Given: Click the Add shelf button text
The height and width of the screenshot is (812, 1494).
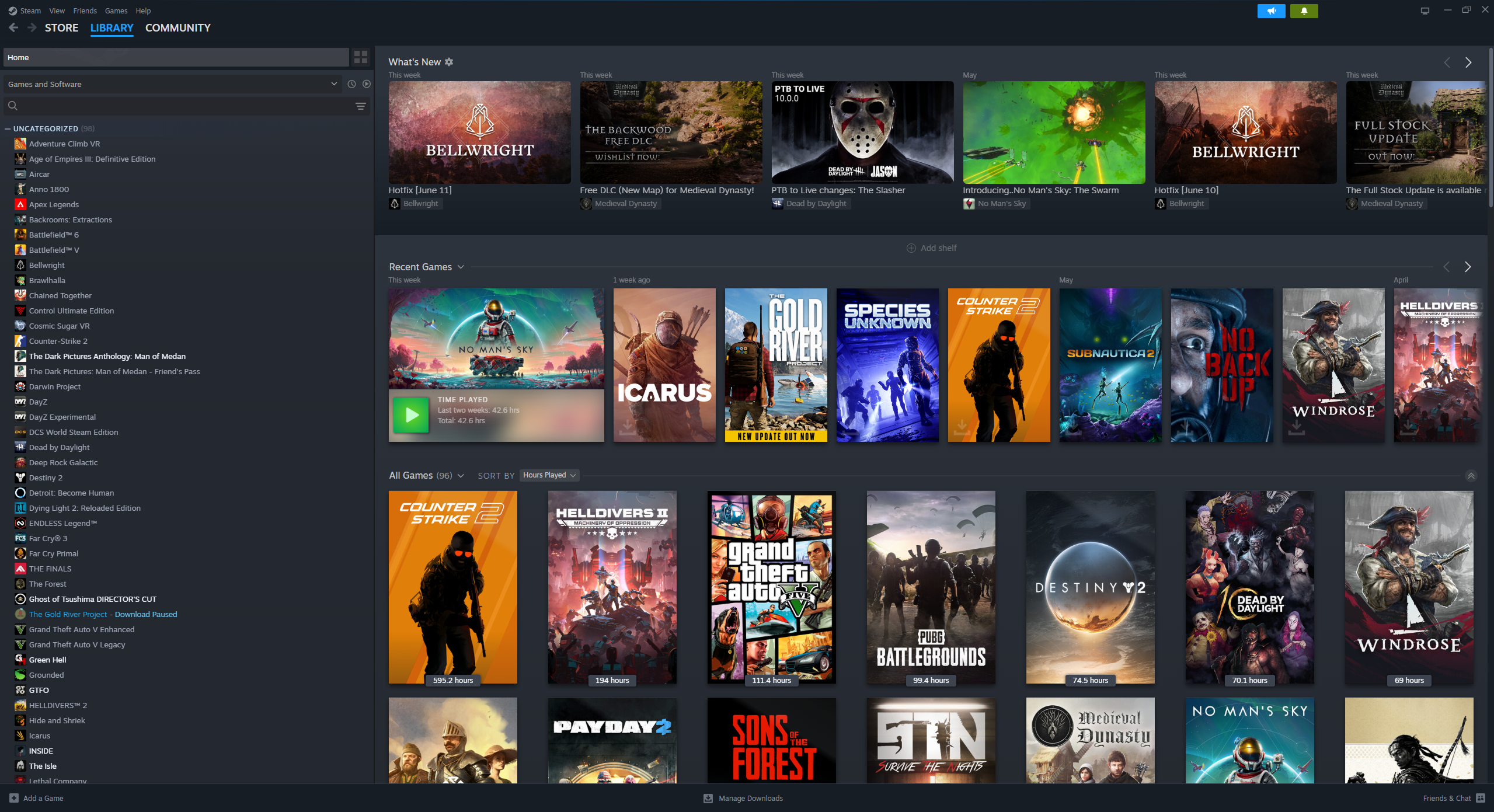Looking at the screenshot, I should coord(938,248).
